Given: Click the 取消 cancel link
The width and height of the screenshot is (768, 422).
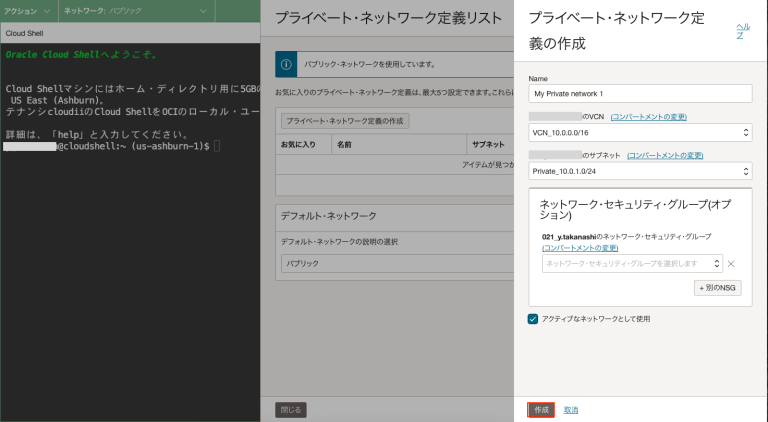Looking at the screenshot, I should point(570,410).
